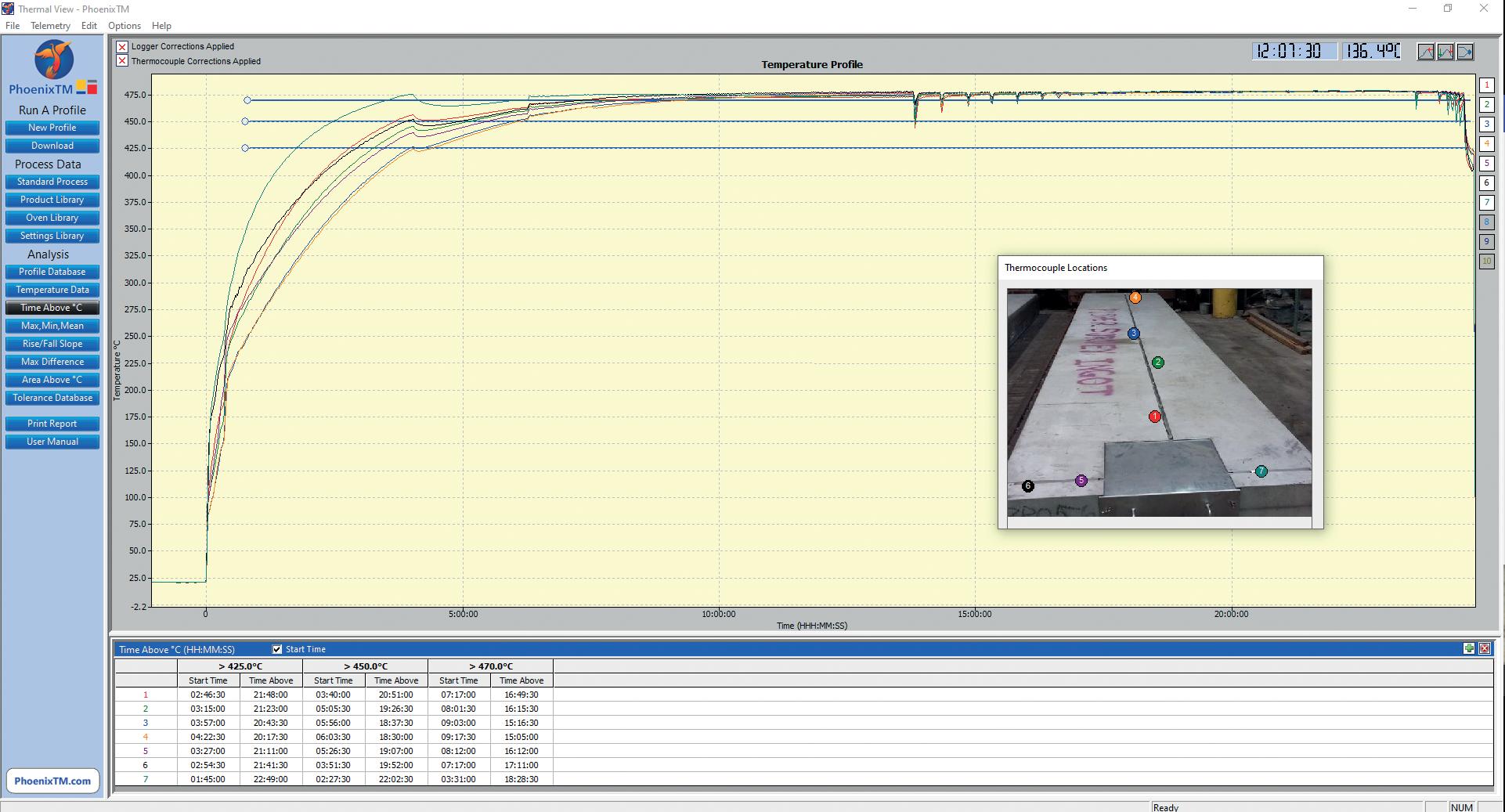The height and width of the screenshot is (812, 1505).
Task: Toggle channel 1 trace visibility
Action: (1486, 85)
